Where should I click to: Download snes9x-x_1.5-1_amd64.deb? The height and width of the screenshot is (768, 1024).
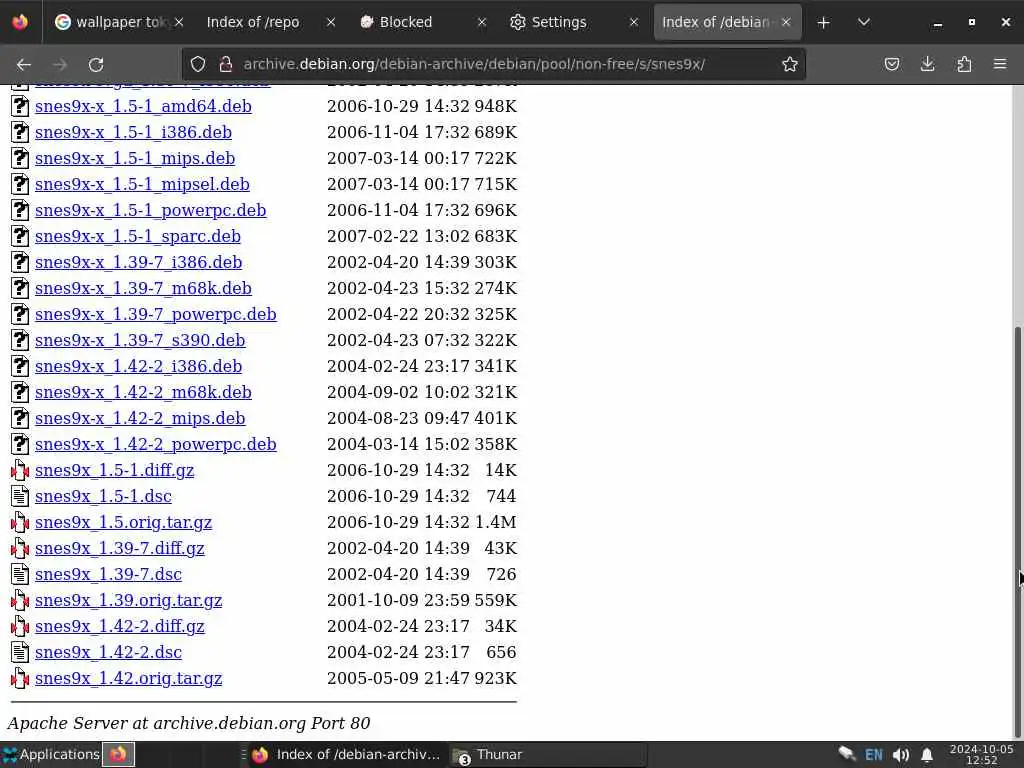(143, 106)
